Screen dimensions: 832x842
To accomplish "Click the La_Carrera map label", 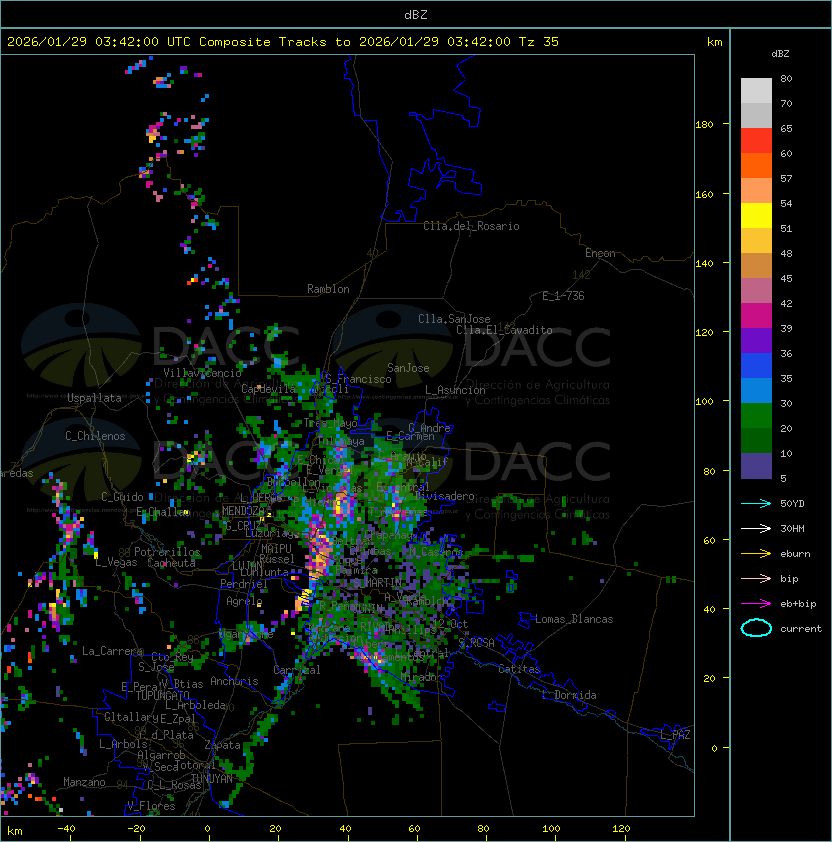I will click(112, 651).
